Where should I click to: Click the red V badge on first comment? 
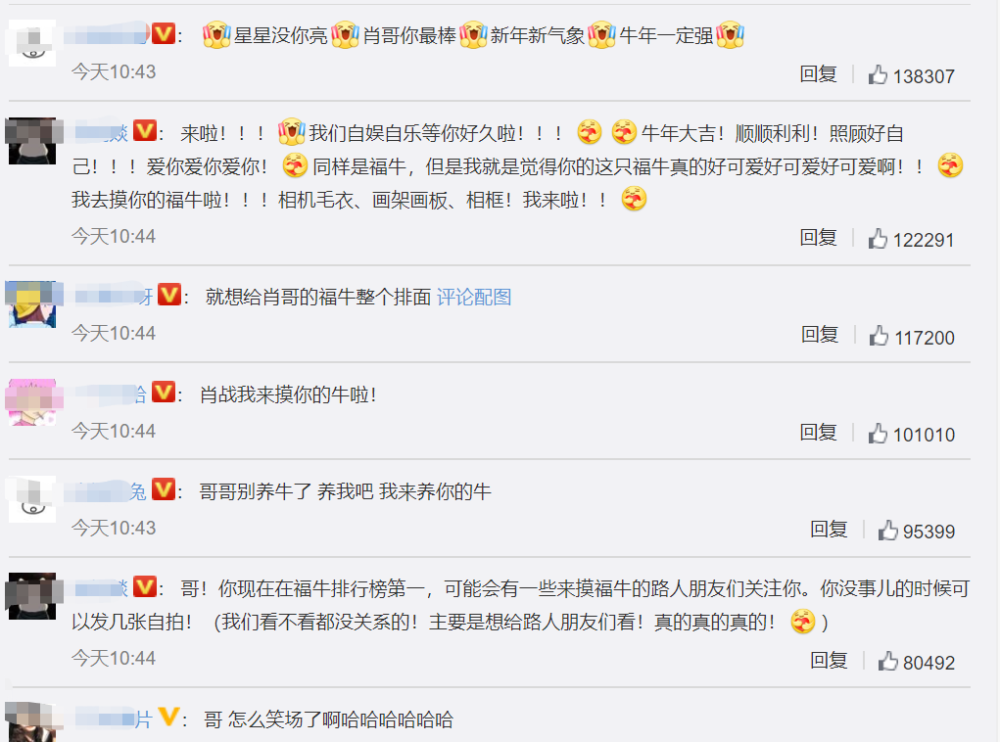tap(163, 33)
